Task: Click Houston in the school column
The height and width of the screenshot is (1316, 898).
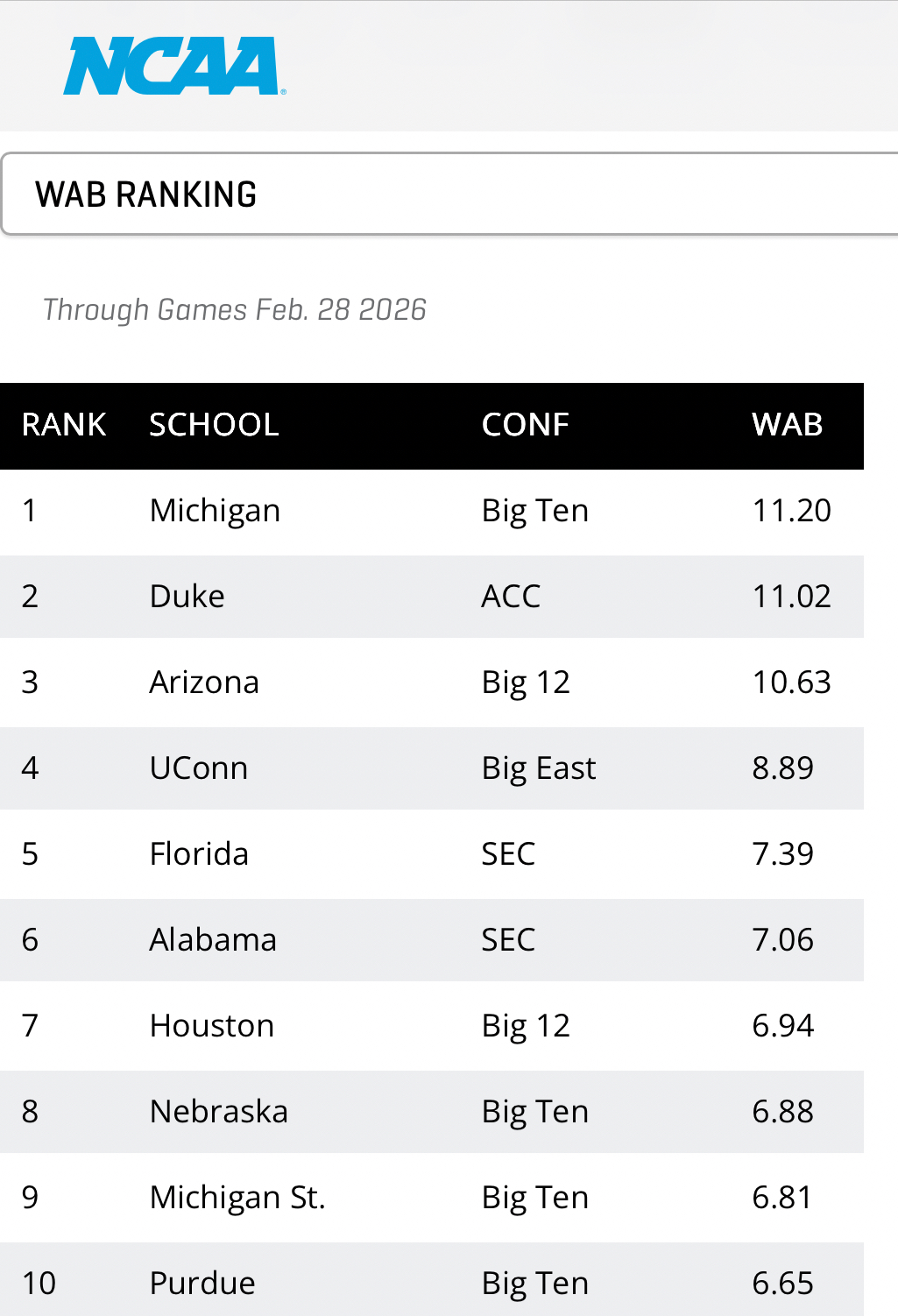Action: click(212, 1026)
